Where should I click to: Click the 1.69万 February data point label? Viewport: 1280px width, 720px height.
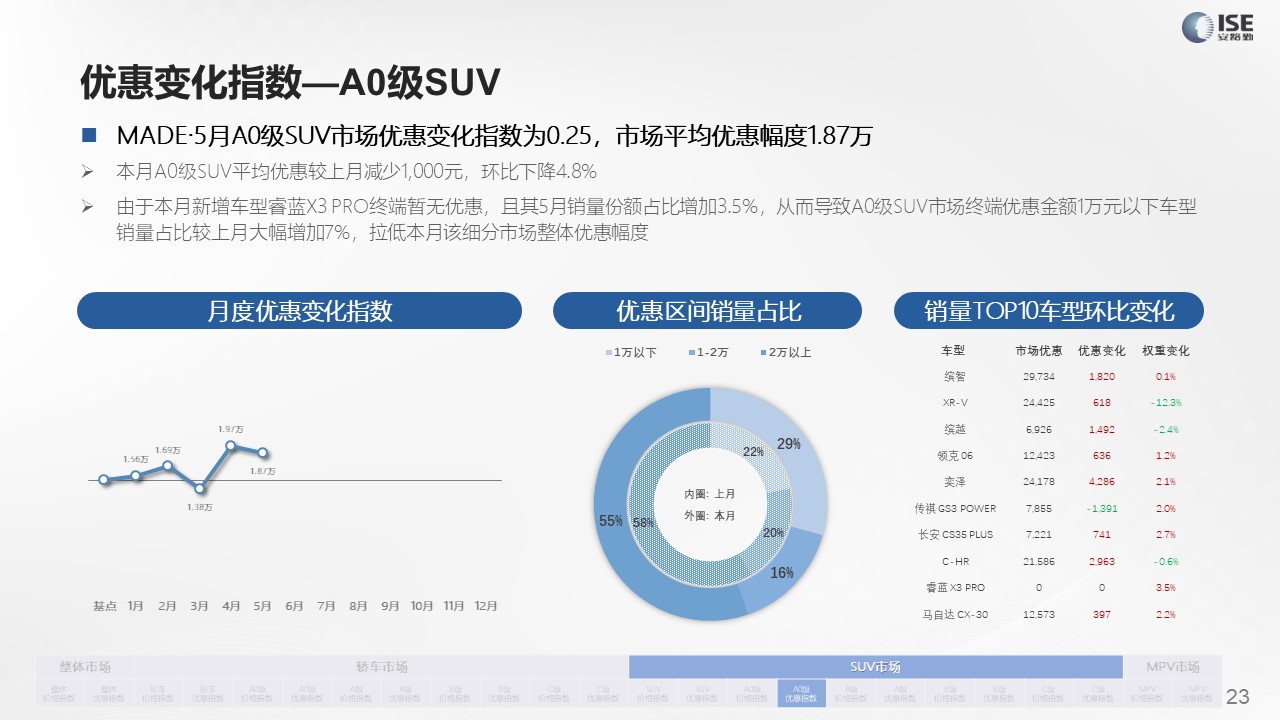(x=169, y=450)
